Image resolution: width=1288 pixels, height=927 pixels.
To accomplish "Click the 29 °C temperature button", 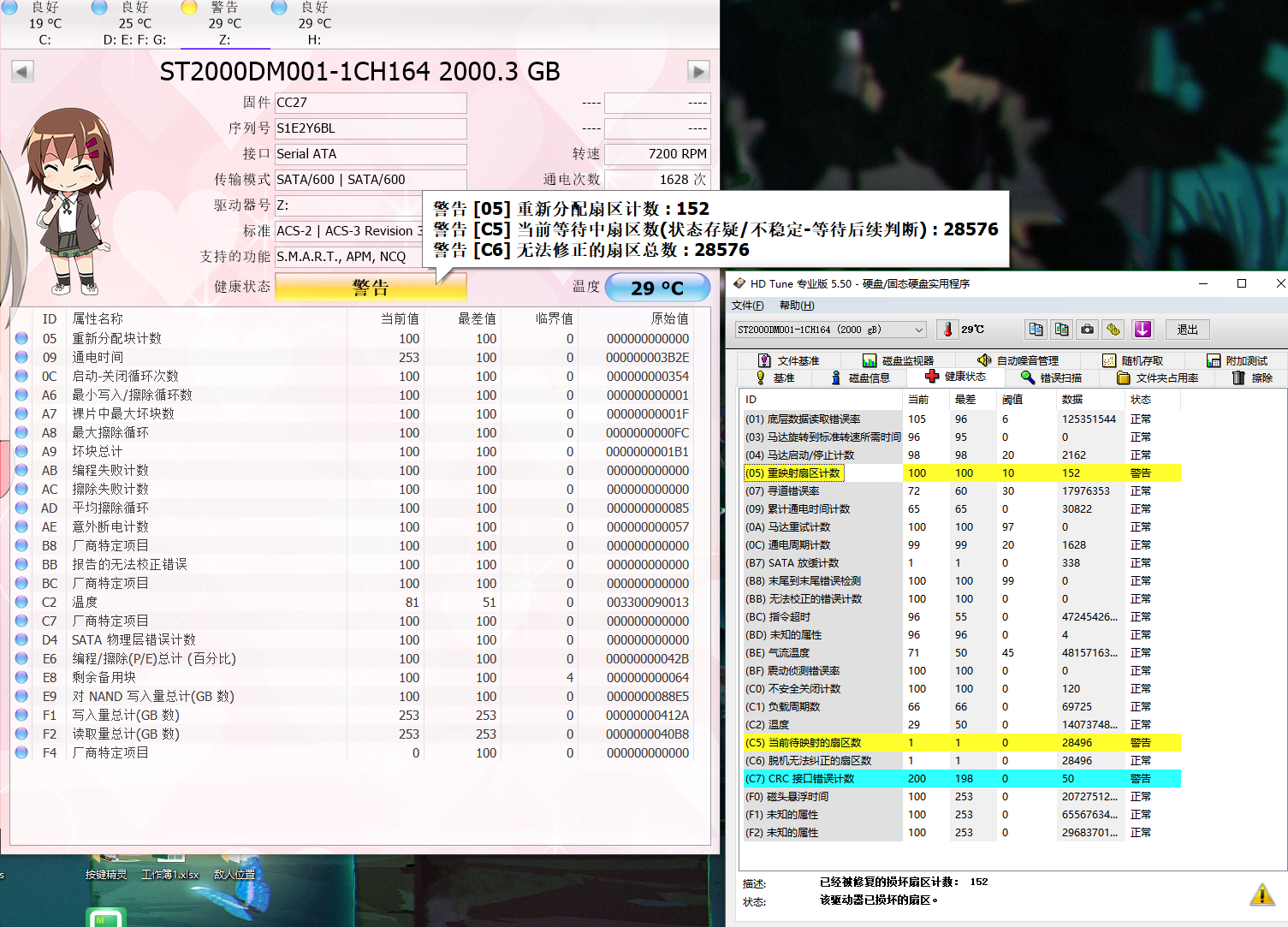I will click(x=657, y=288).
